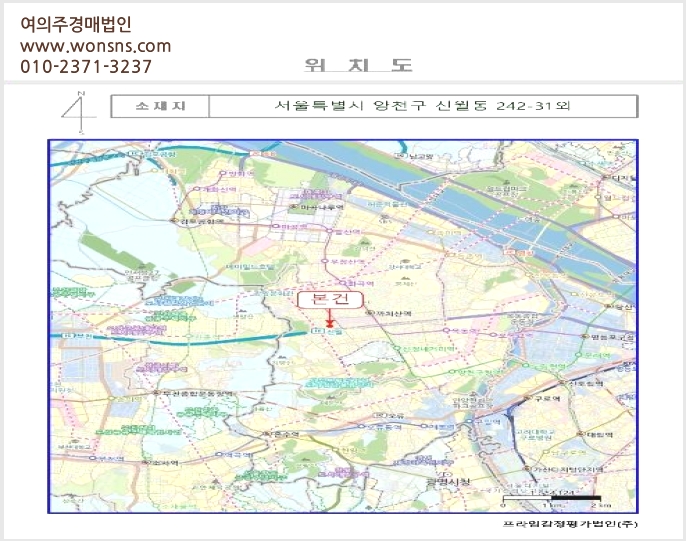Click the 남고양 IC icon
Screen dimensions: 686x541
coord(400,155)
